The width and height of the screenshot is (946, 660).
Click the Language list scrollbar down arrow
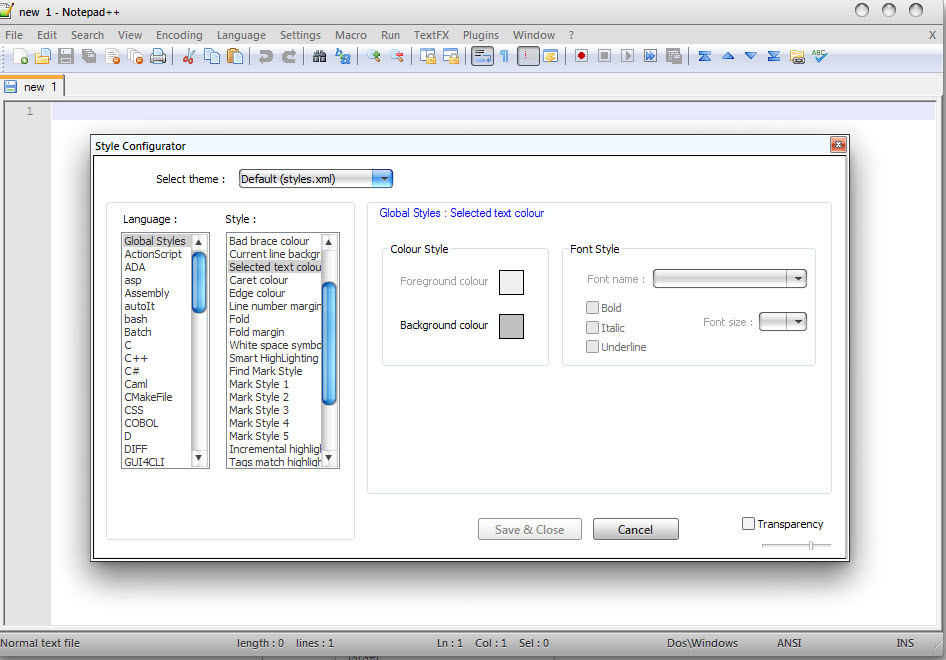point(198,459)
